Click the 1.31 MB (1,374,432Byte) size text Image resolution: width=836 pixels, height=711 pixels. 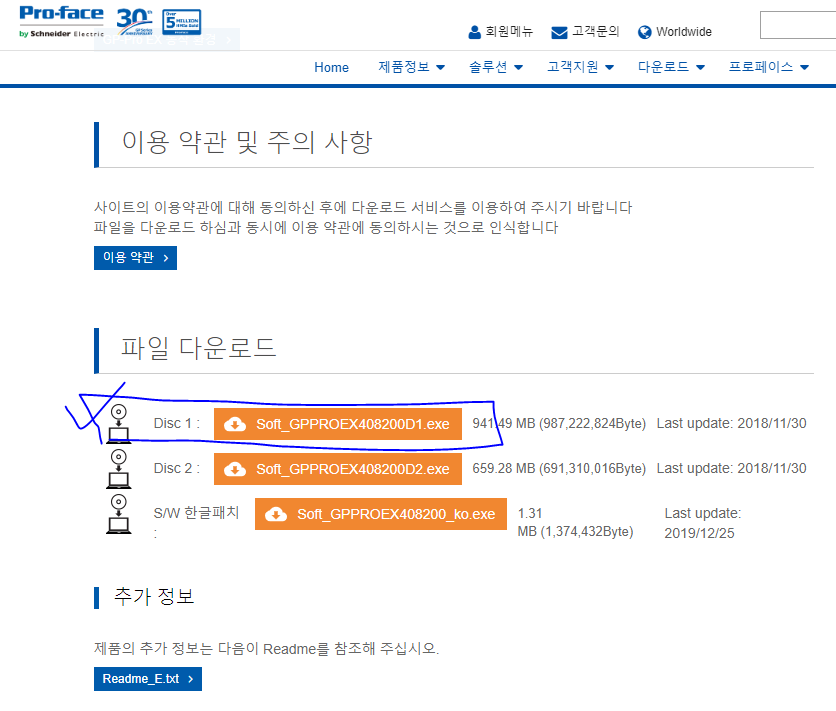(575, 523)
